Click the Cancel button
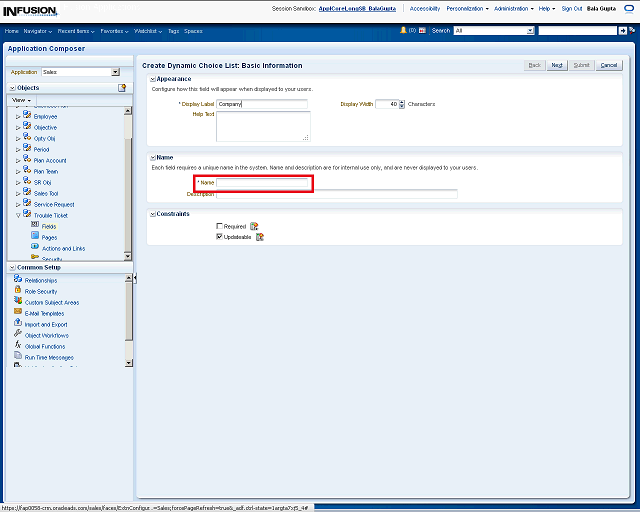The image size is (640, 512). 609,65
